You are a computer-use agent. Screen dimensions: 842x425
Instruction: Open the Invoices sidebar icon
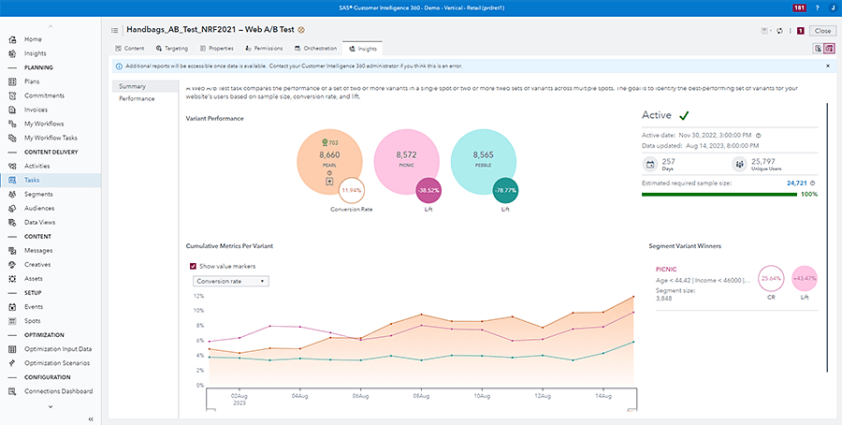pyautogui.click(x=12, y=110)
